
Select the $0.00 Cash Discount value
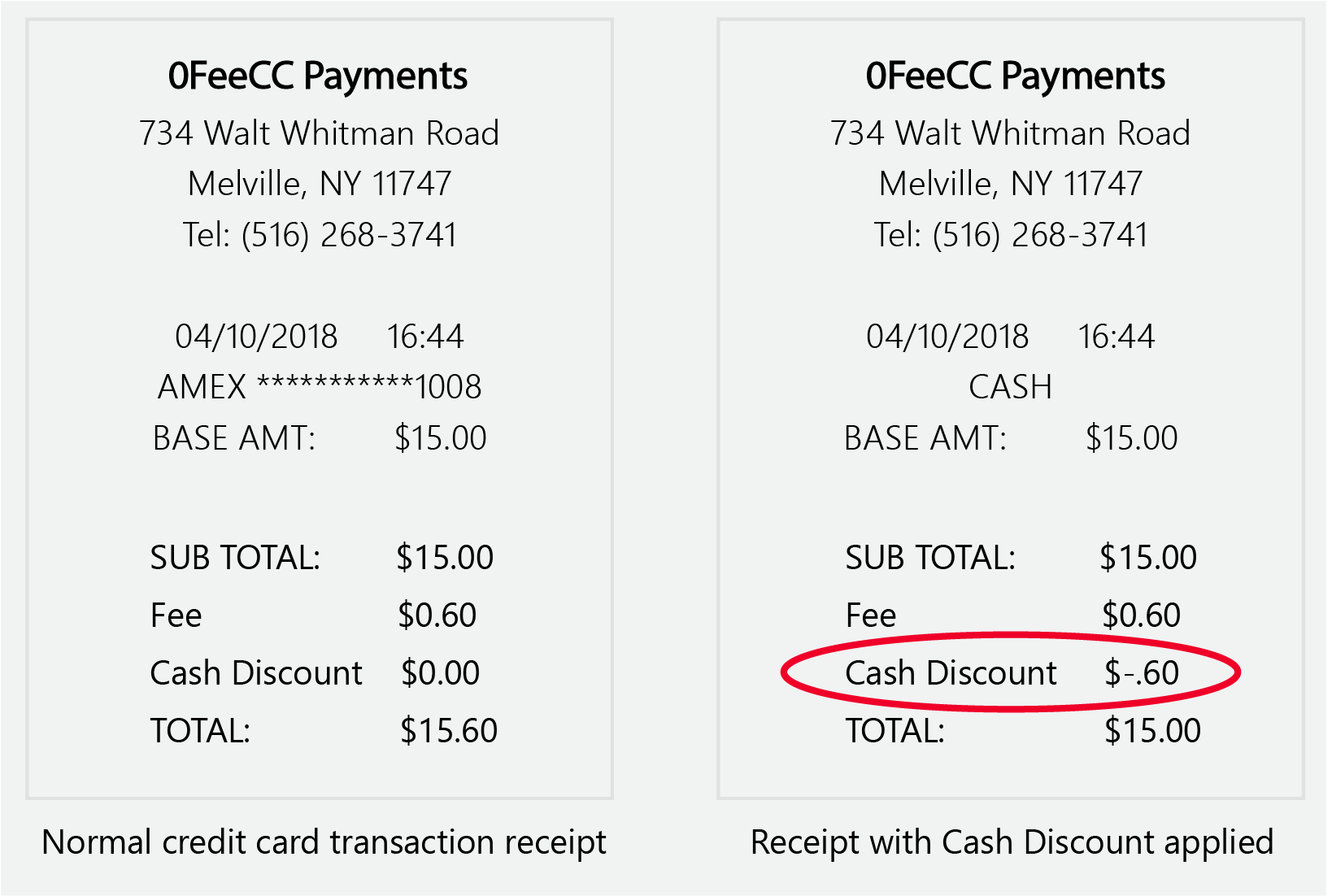[x=440, y=673]
